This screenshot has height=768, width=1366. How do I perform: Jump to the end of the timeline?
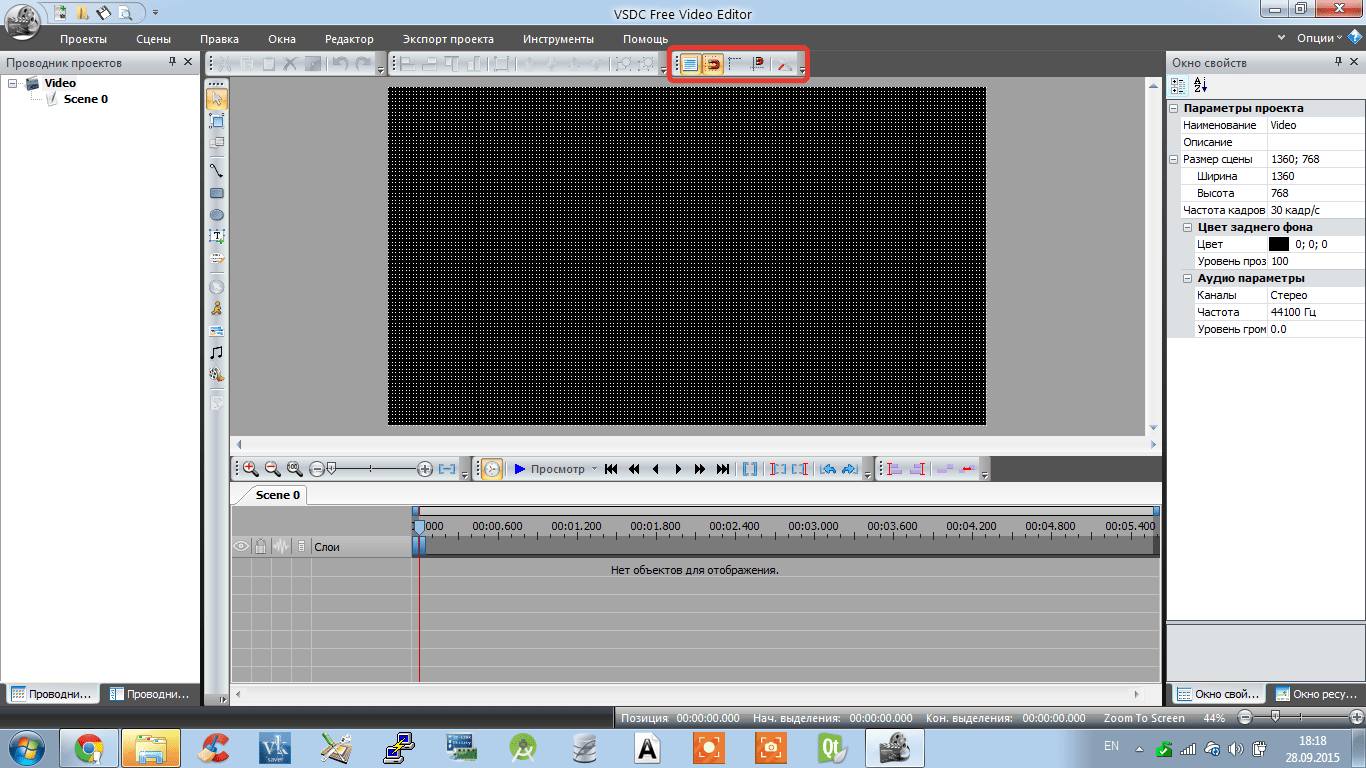point(722,468)
